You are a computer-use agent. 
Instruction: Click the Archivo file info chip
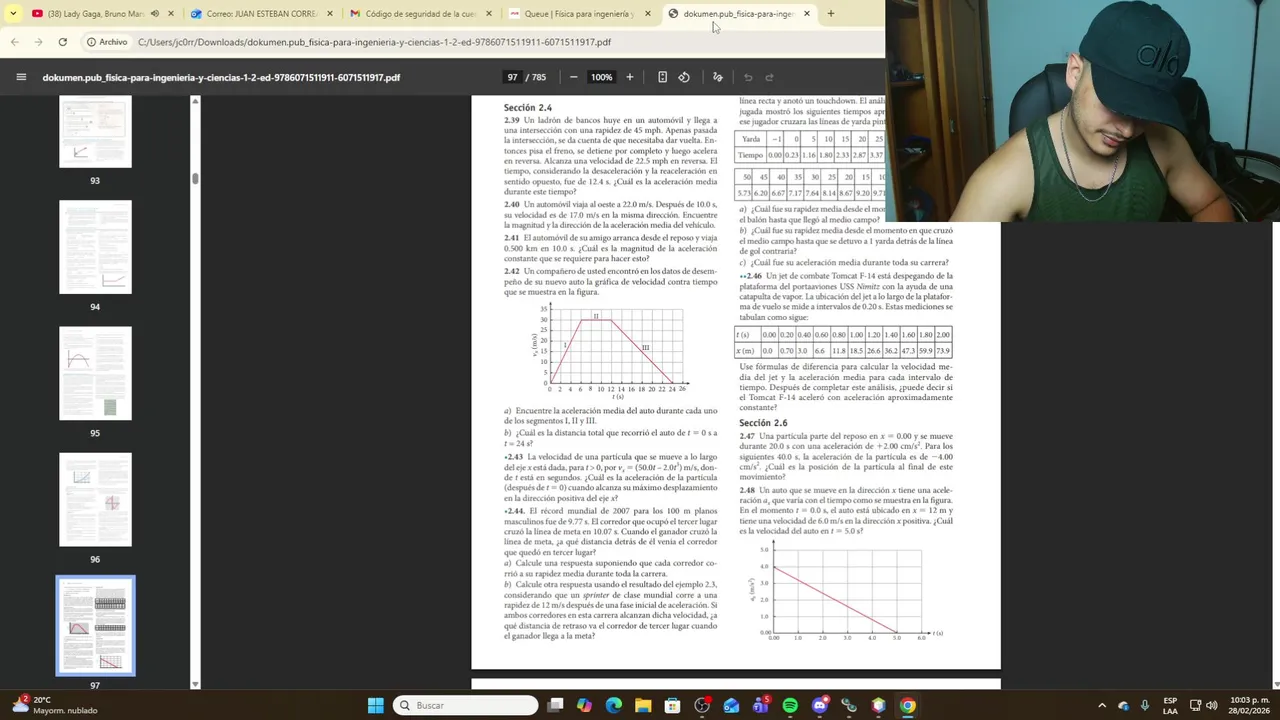[x=107, y=42]
